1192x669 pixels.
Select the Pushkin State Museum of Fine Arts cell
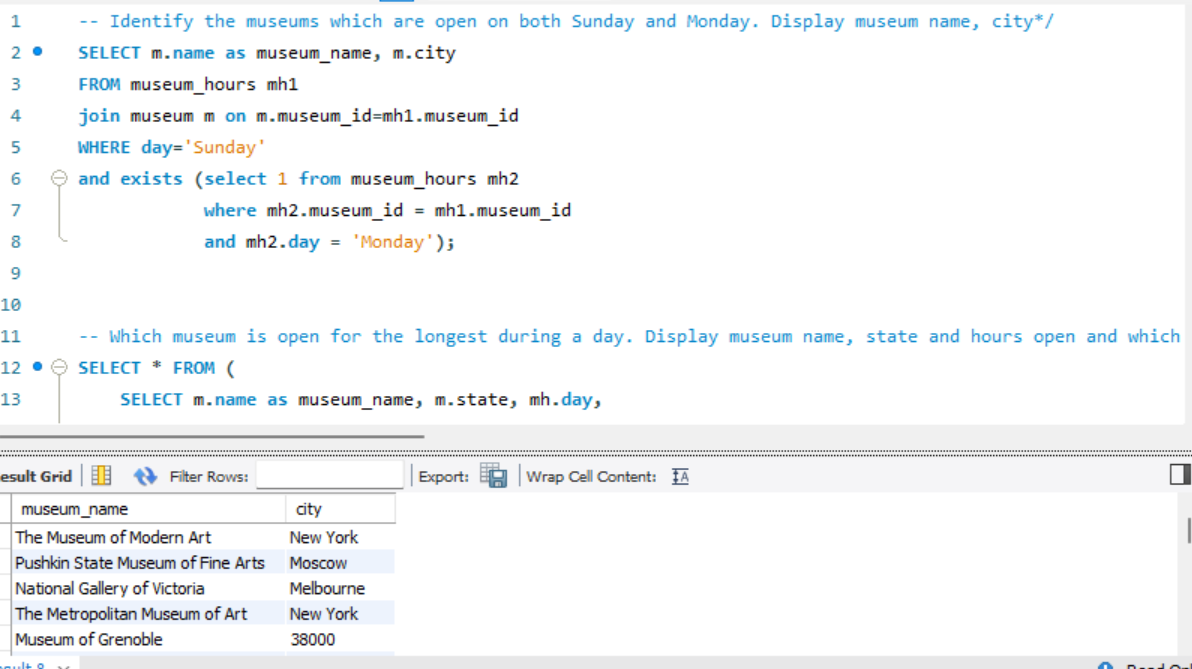coord(140,563)
